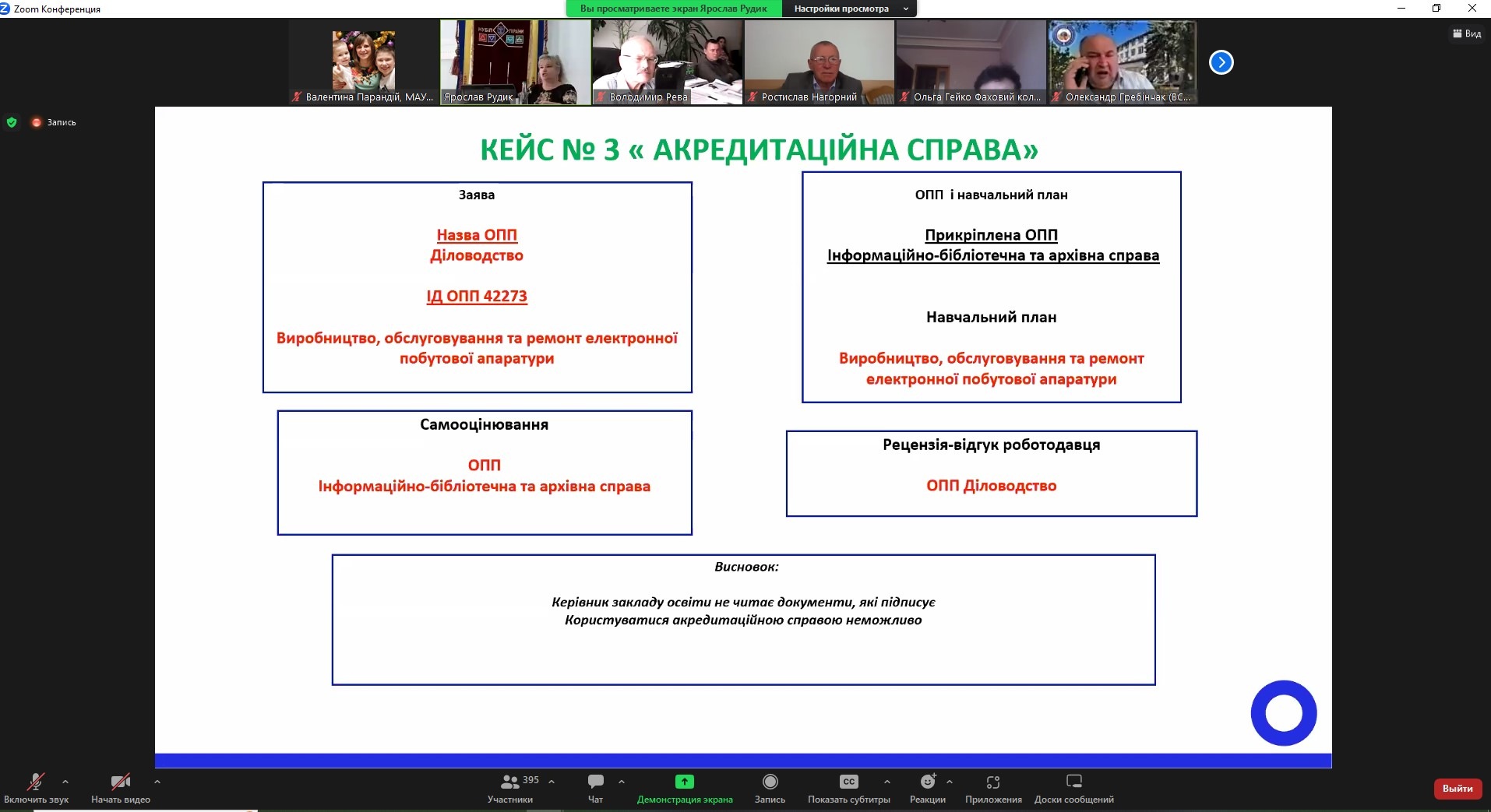The image size is (1491, 812).
Task: Click the underlined Прикріплена ОПП text
Action: point(991,235)
